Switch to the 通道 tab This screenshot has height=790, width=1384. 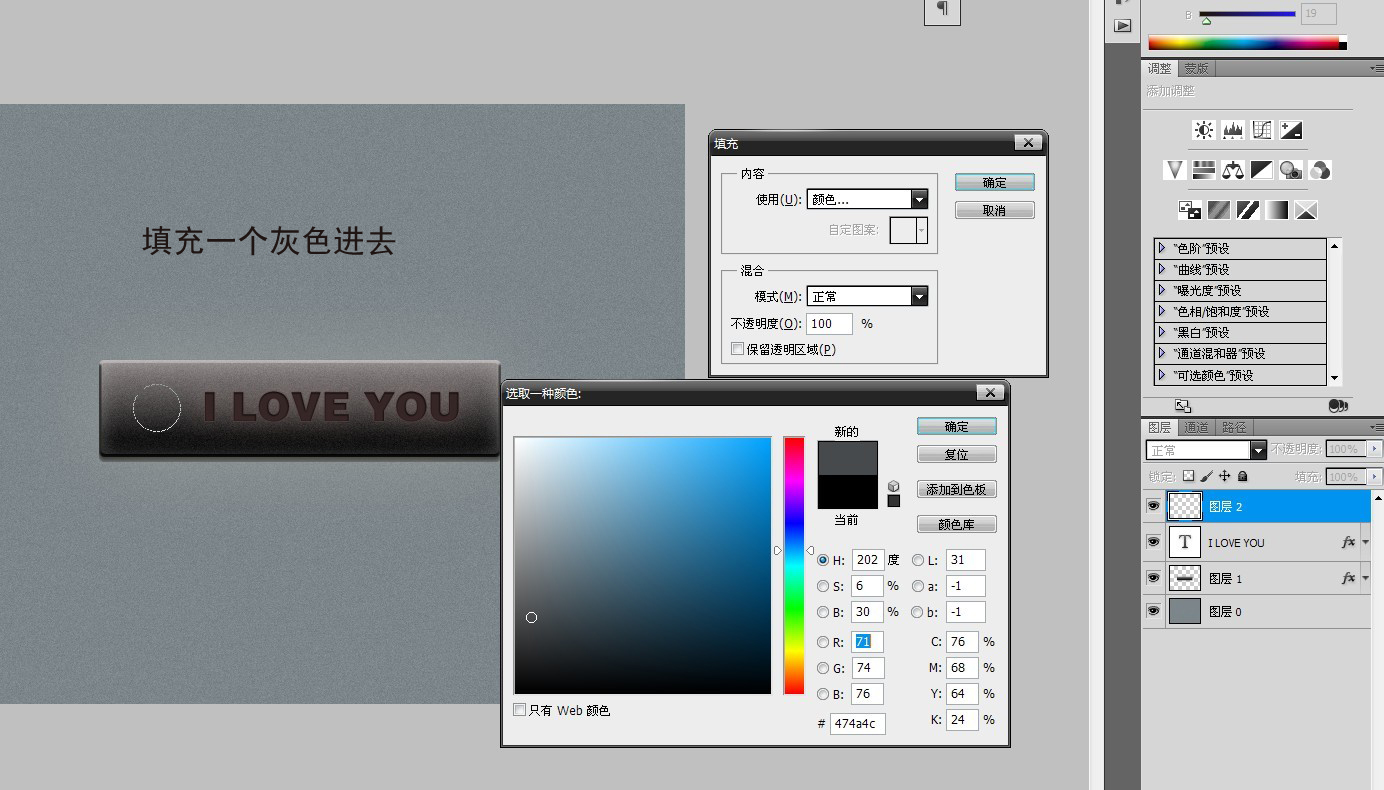pyautogui.click(x=1196, y=427)
